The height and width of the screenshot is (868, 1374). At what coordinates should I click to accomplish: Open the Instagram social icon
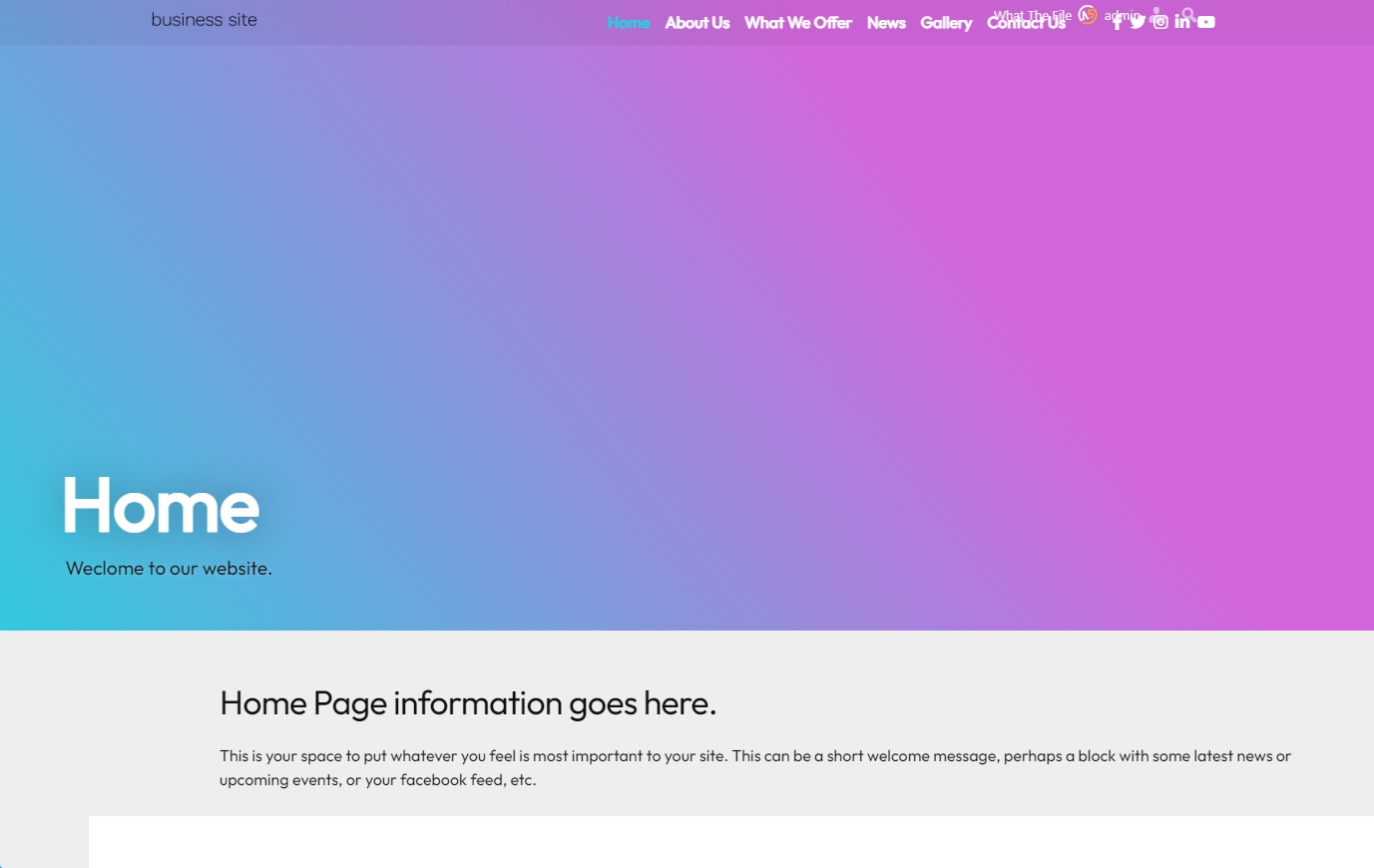point(1160,22)
